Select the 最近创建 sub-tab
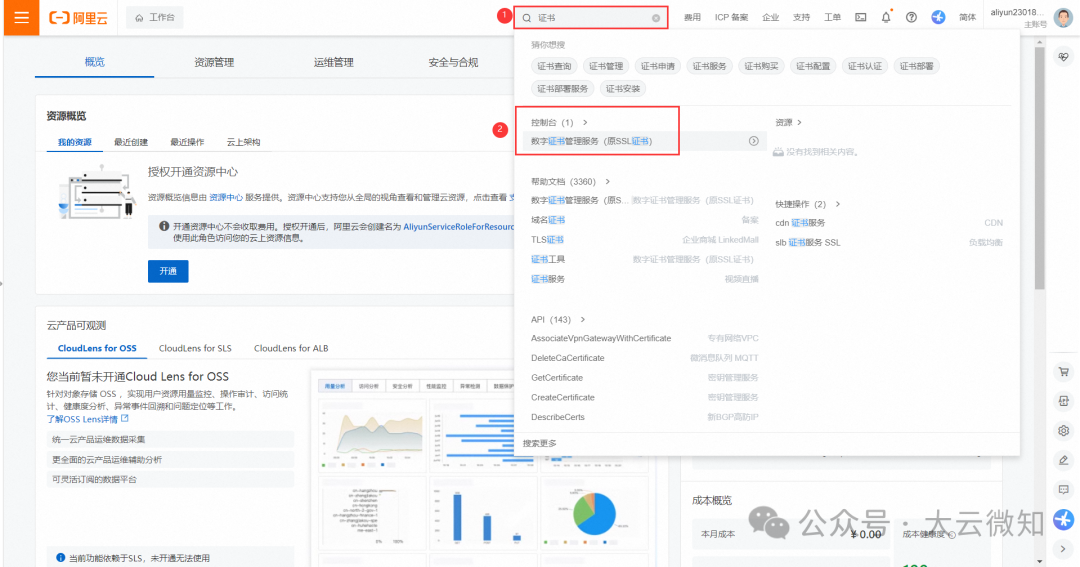The image size is (1080, 567). pyautogui.click(x=131, y=142)
